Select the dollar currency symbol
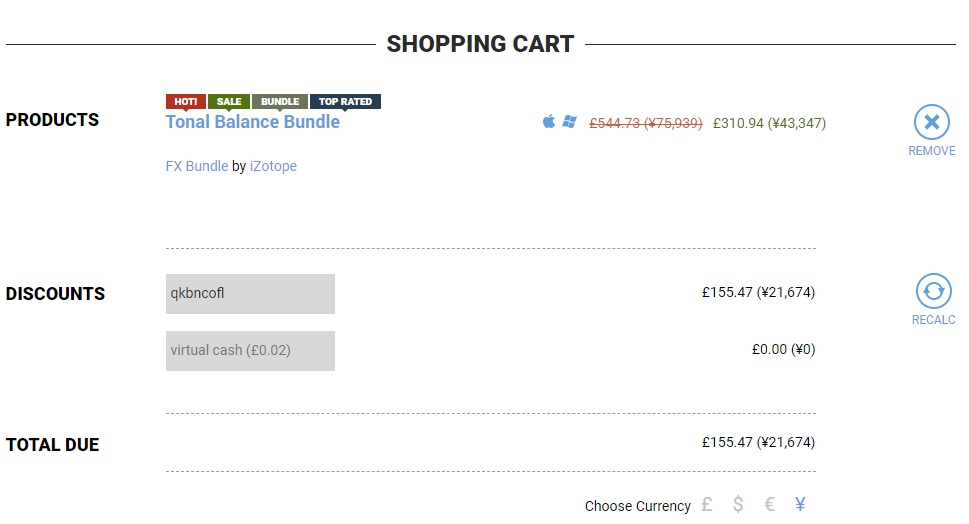The width and height of the screenshot is (969, 524). (x=738, y=505)
